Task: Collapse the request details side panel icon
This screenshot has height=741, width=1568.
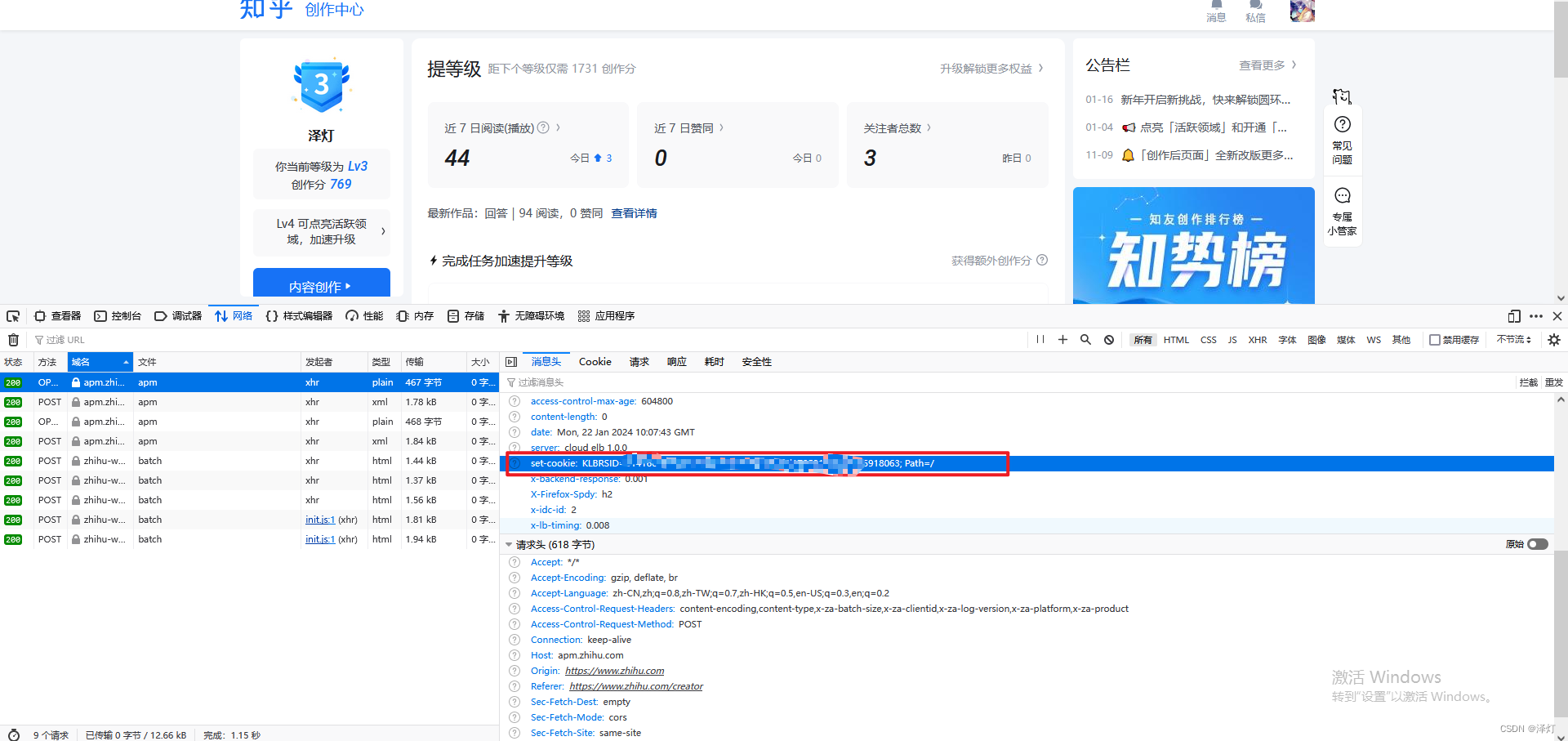Action: [x=511, y=362]
